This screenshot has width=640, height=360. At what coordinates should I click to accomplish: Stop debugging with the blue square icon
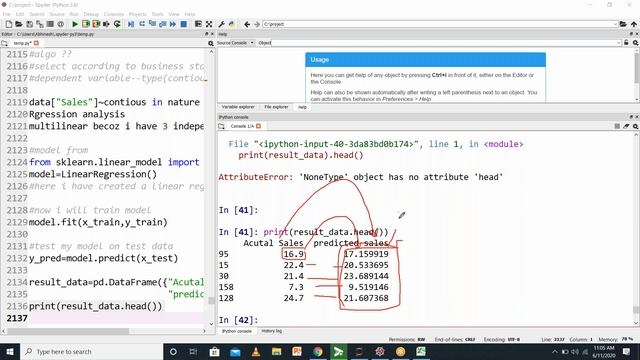click(x=184, y=24)
